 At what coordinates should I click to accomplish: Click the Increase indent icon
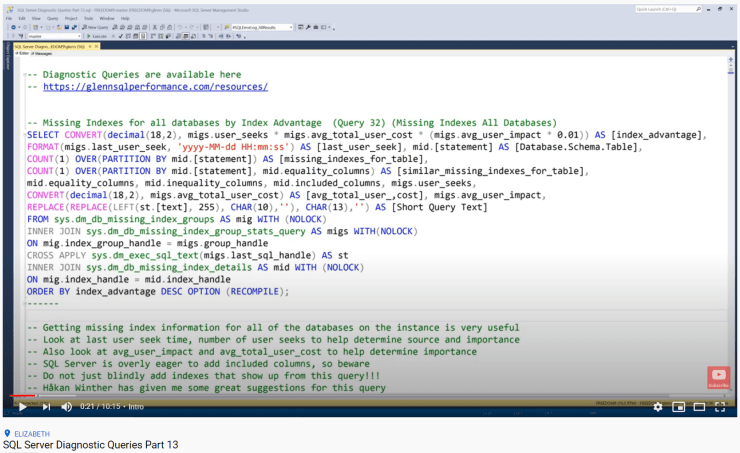228,36
